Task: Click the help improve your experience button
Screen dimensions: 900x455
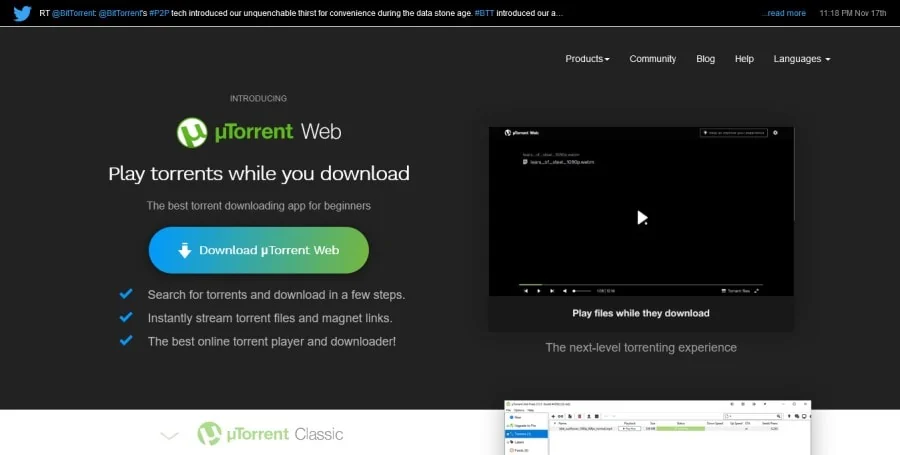Action: [x=734, y=133]
